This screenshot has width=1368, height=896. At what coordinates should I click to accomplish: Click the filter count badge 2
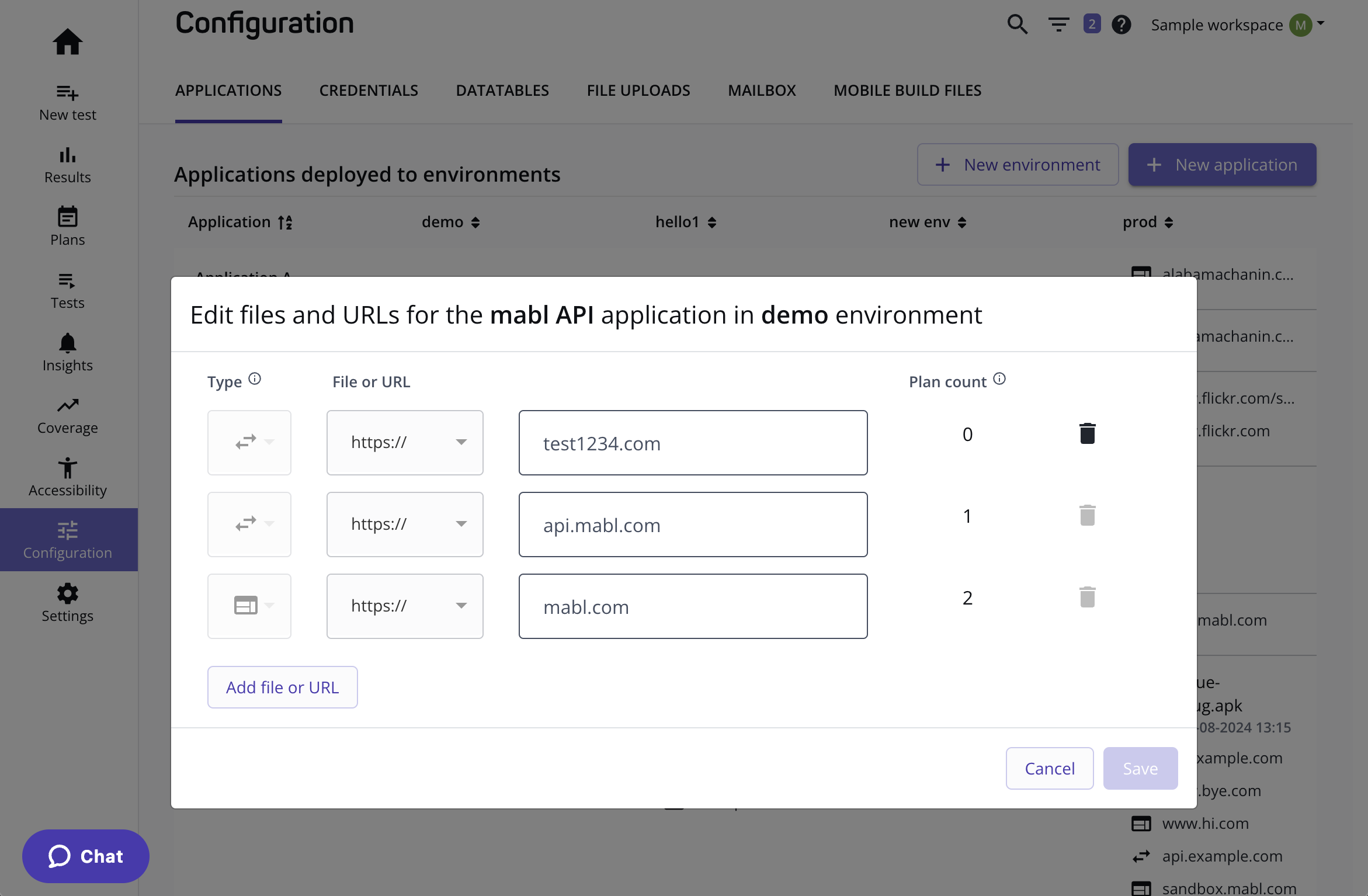click(x=1092, y=24)
